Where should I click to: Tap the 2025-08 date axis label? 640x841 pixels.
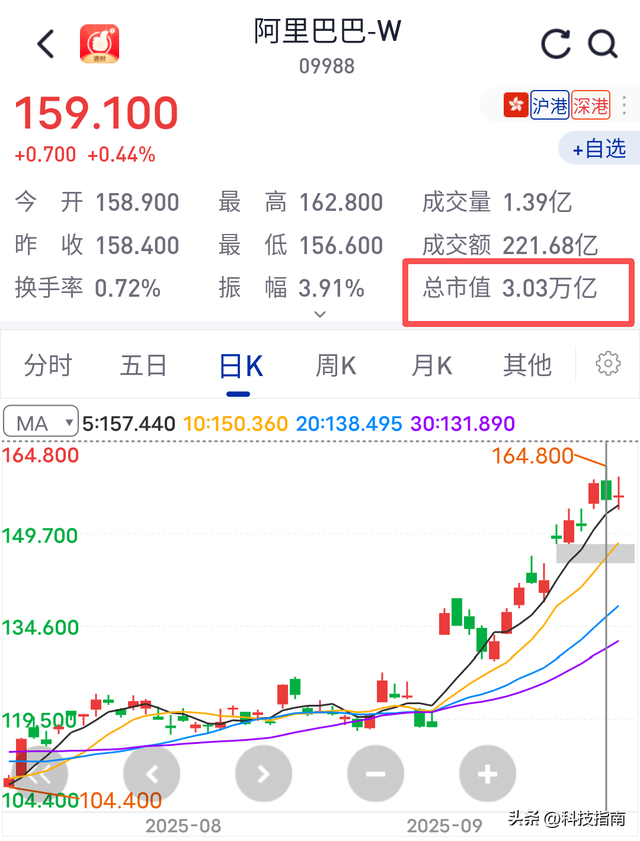click(183, 826)
